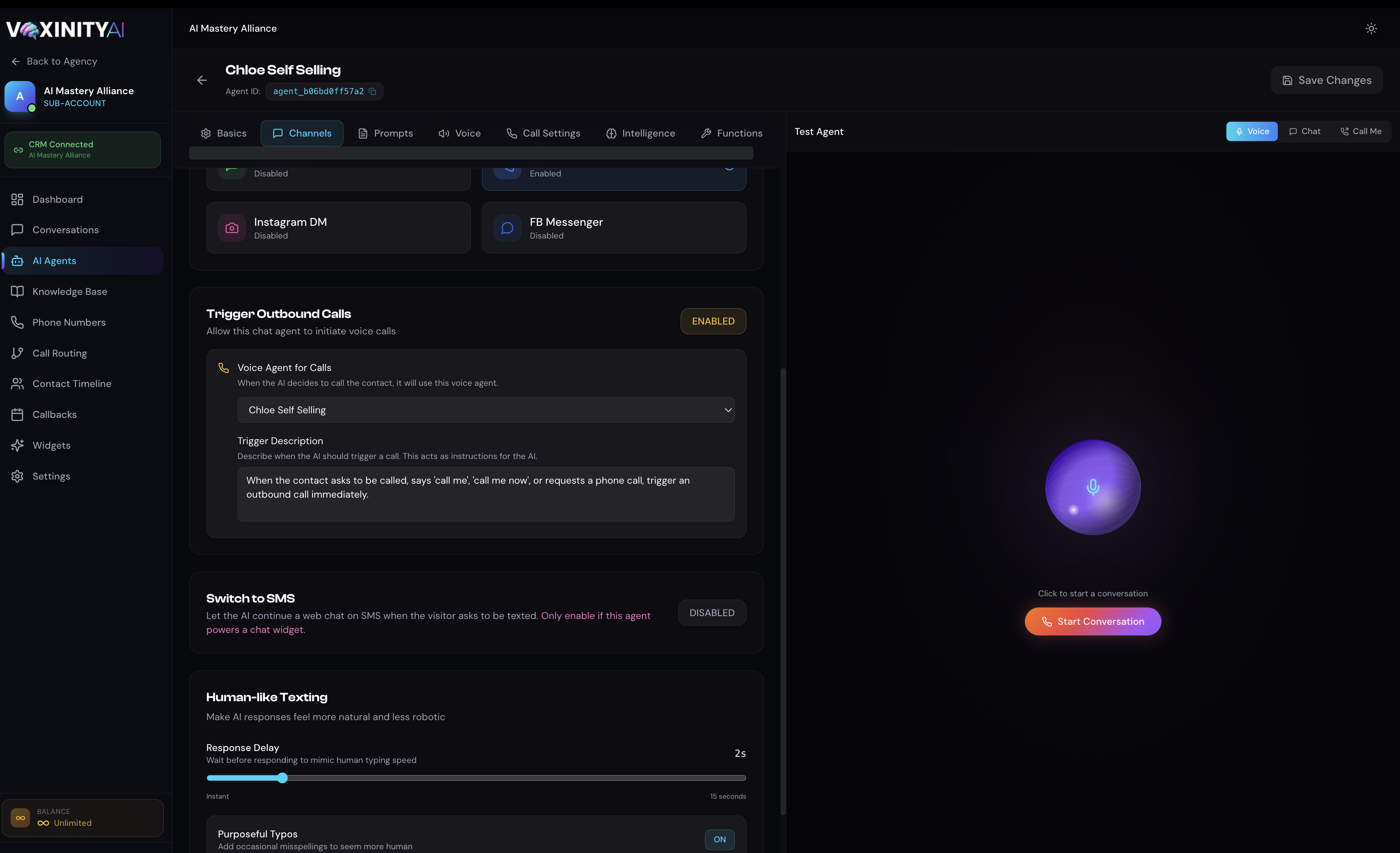The image size is (1400, 853).
Task: Open the Call Settings tab
Action: pos(543,133)
